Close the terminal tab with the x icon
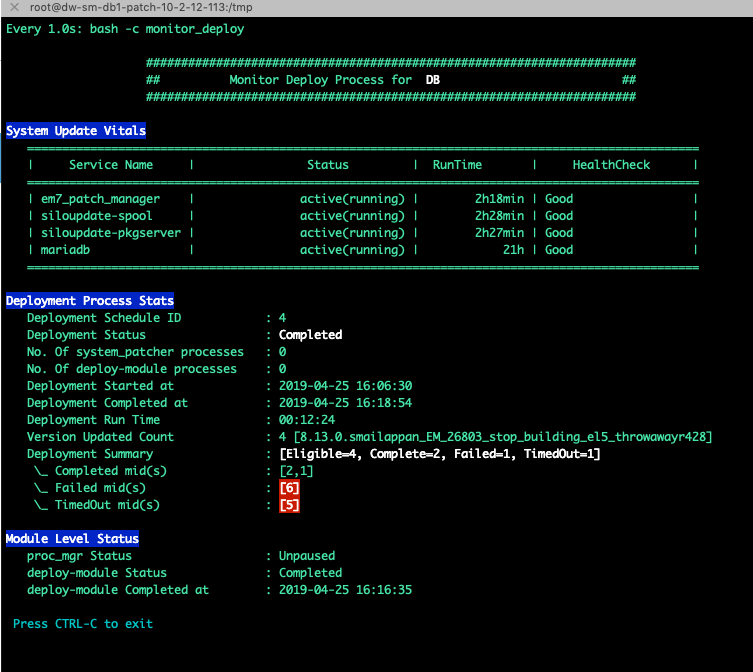Image resolution: width=753 pixels, height=672 pixels. [x=14, y=8]
